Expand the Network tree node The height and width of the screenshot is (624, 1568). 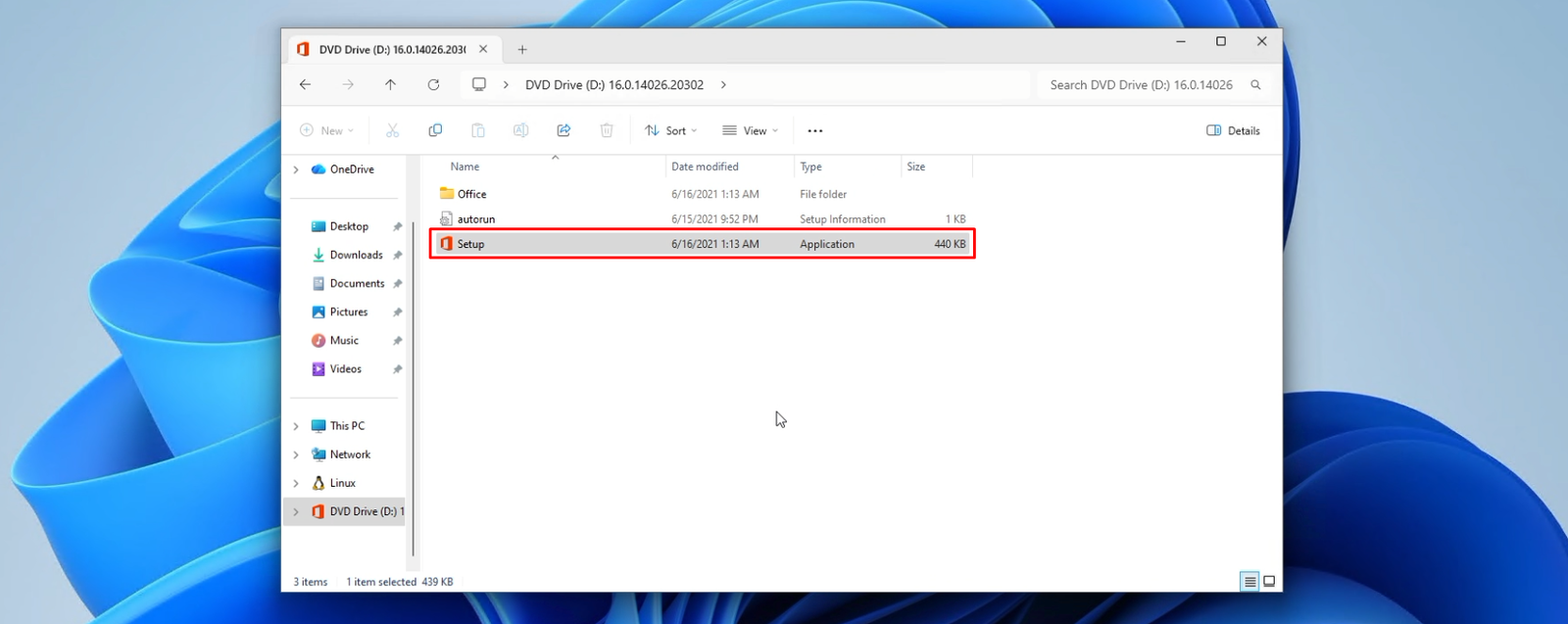[x=296, y=455]
